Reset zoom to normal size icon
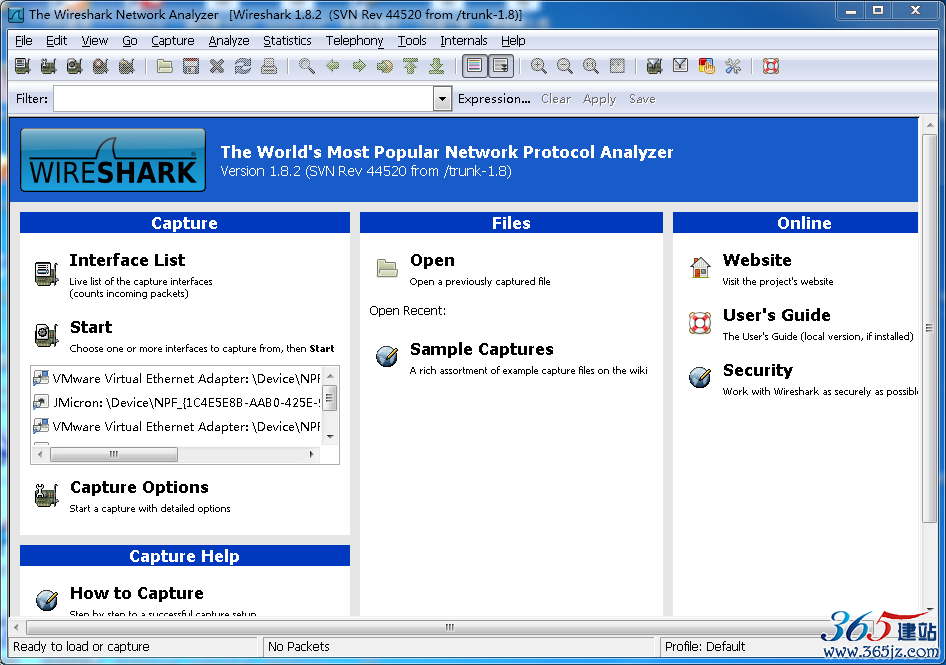 (x=590, y=66)
